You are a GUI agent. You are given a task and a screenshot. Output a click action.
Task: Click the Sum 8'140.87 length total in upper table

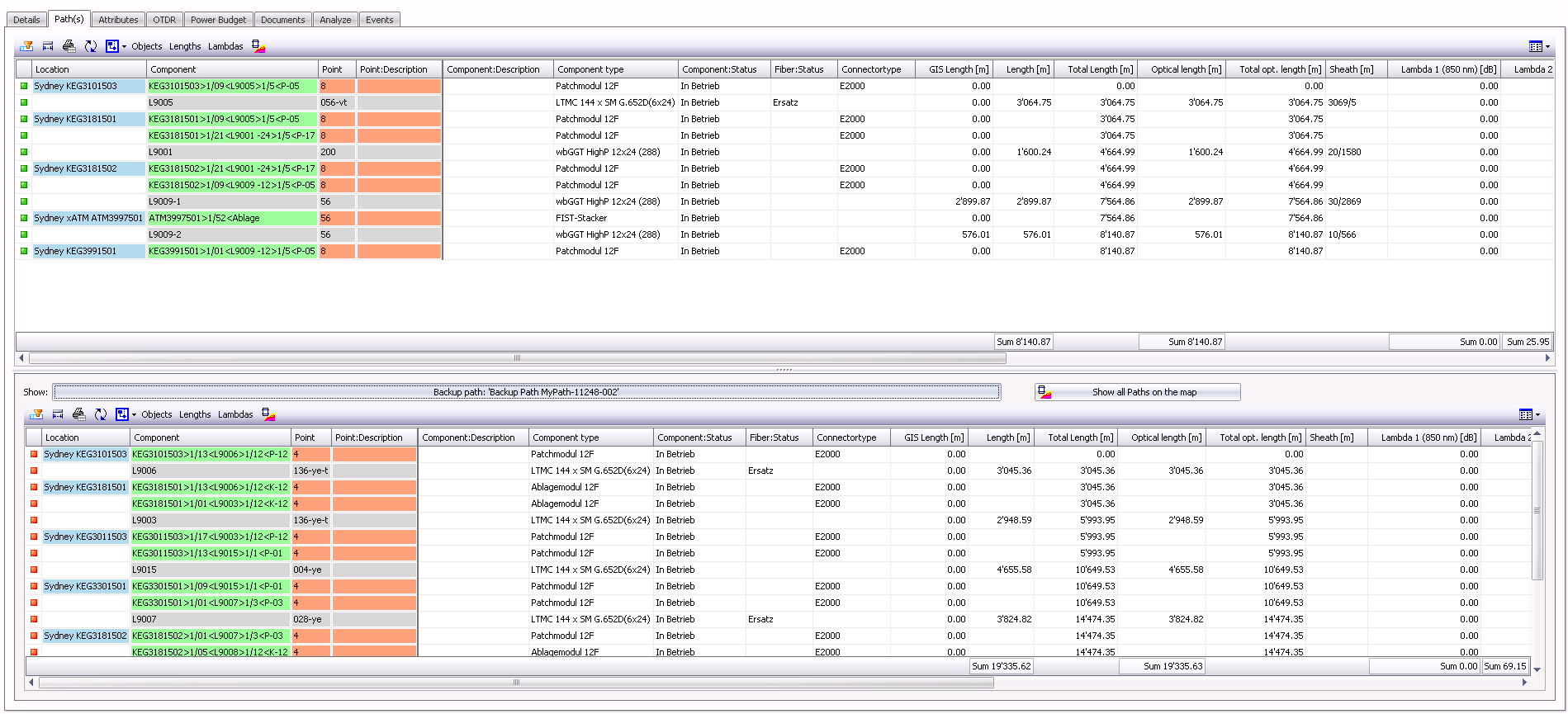[1023, 342]
